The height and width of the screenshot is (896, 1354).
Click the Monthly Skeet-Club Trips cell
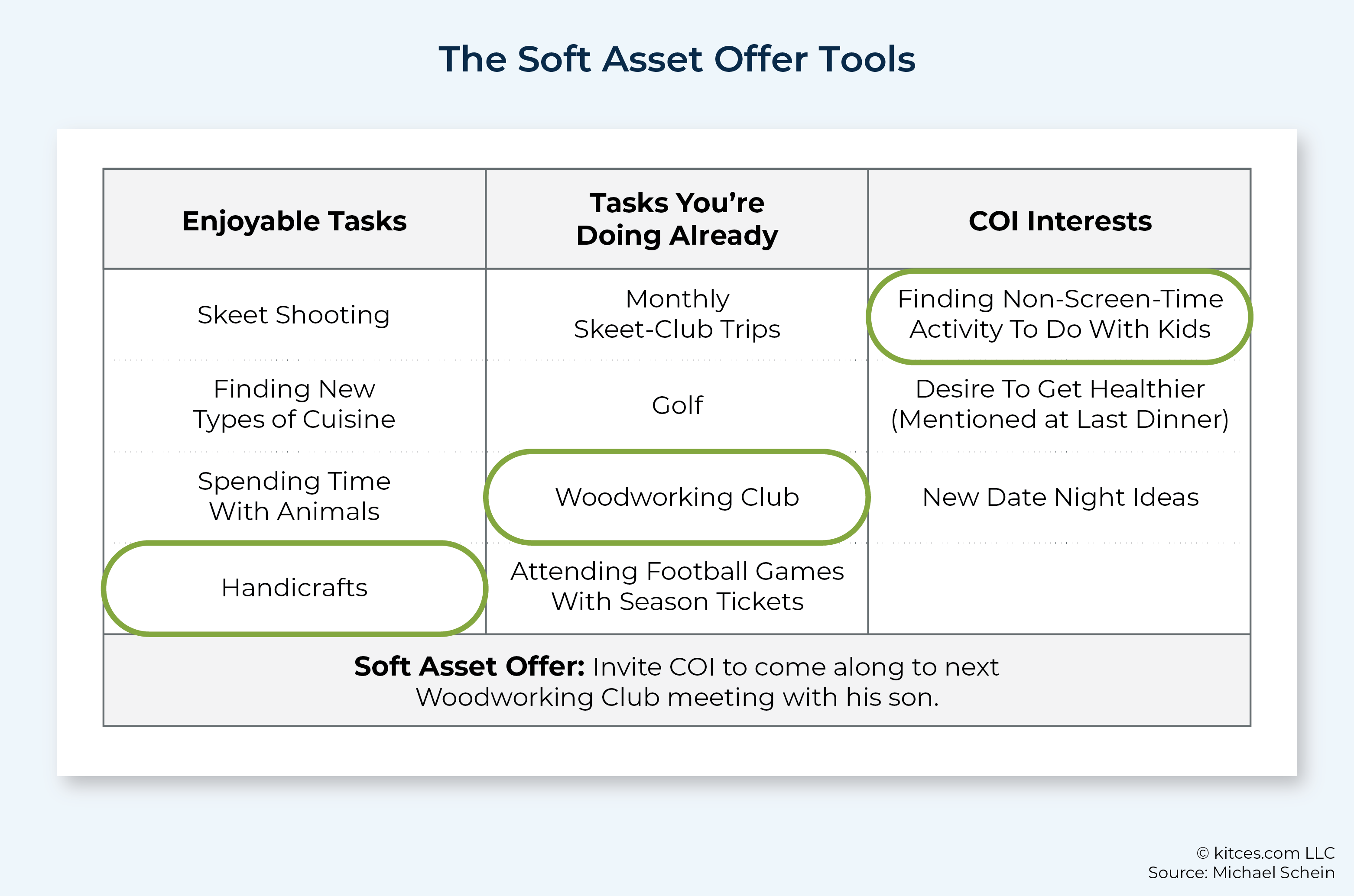[x=677, y=314]
